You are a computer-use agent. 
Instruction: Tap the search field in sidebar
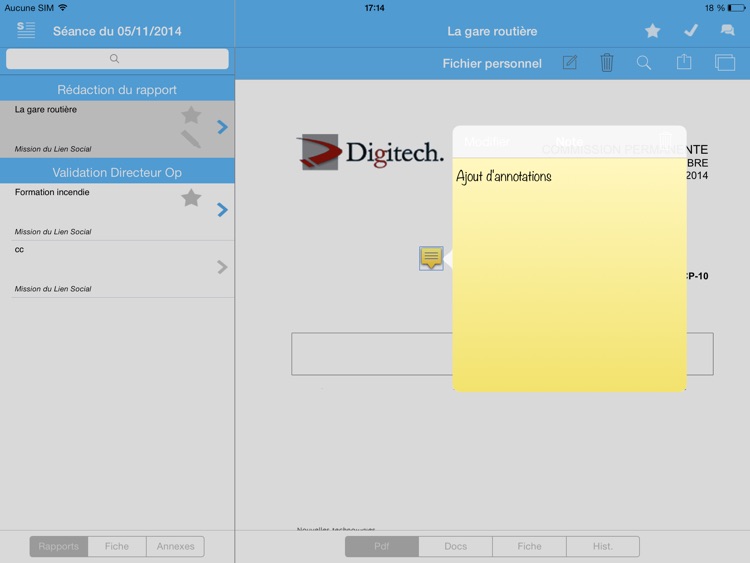click(117, 59)
